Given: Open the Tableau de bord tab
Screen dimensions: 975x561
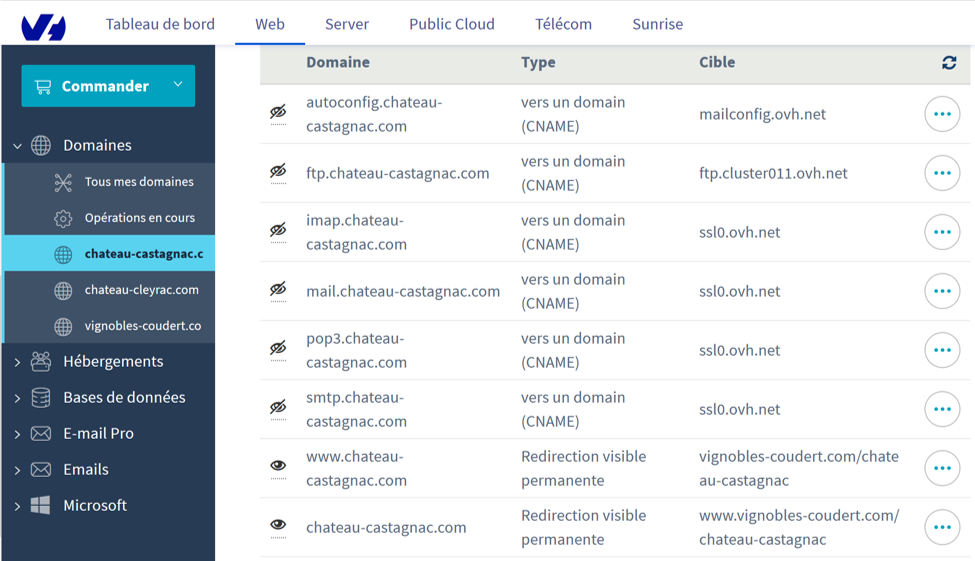Looking at the screenshot, I should [160, 24].
